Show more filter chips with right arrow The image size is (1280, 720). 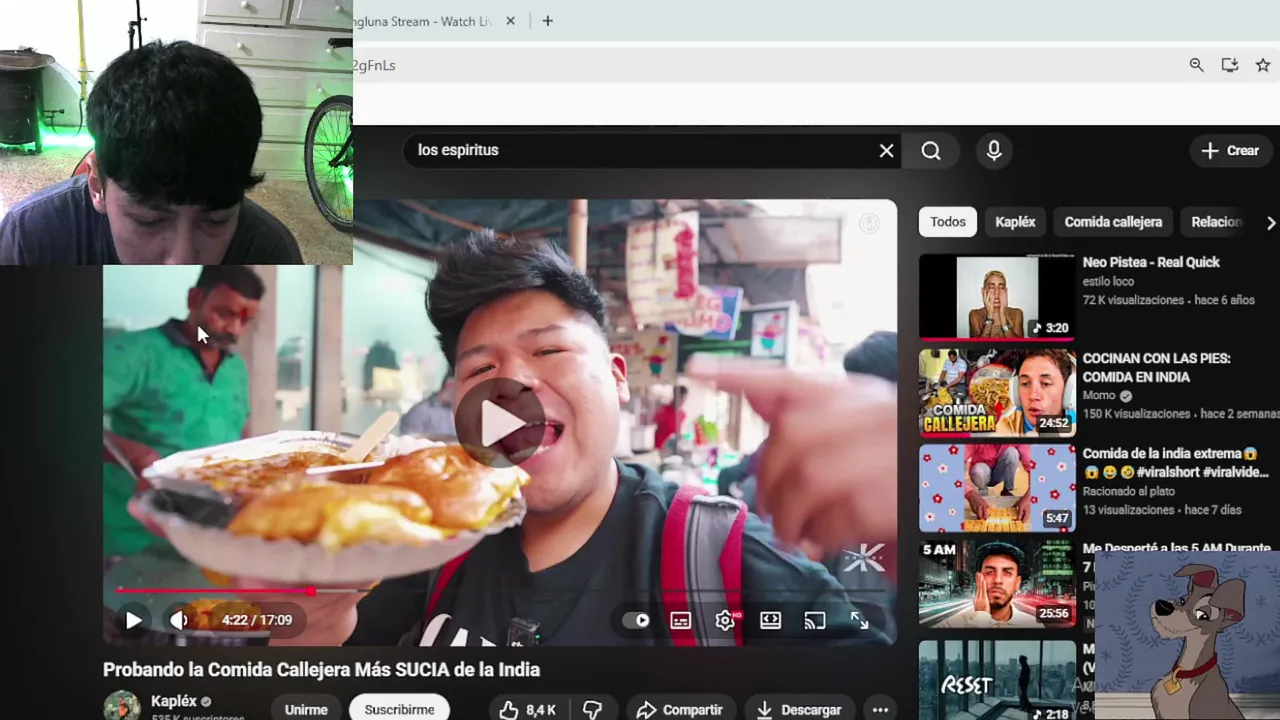pyautogui.click(x=1270, y=223)
